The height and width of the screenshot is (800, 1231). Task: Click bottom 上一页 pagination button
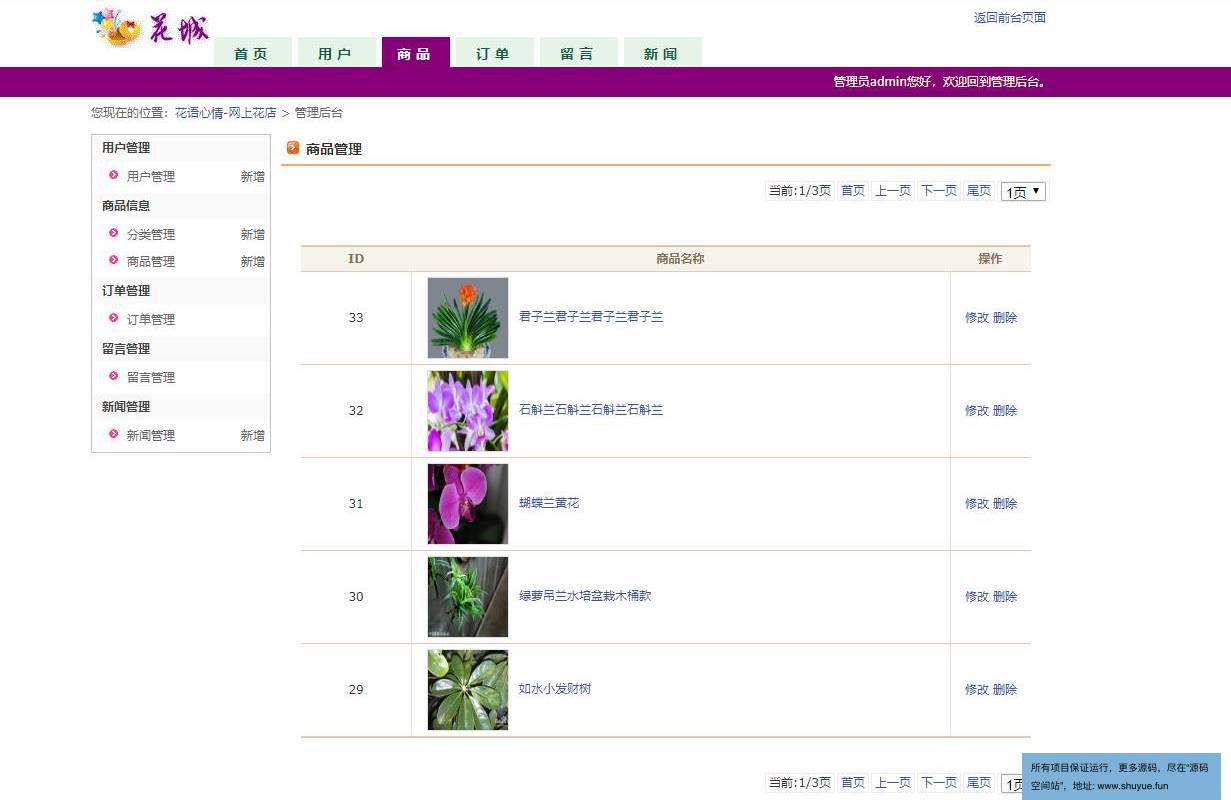pos(893,782)
